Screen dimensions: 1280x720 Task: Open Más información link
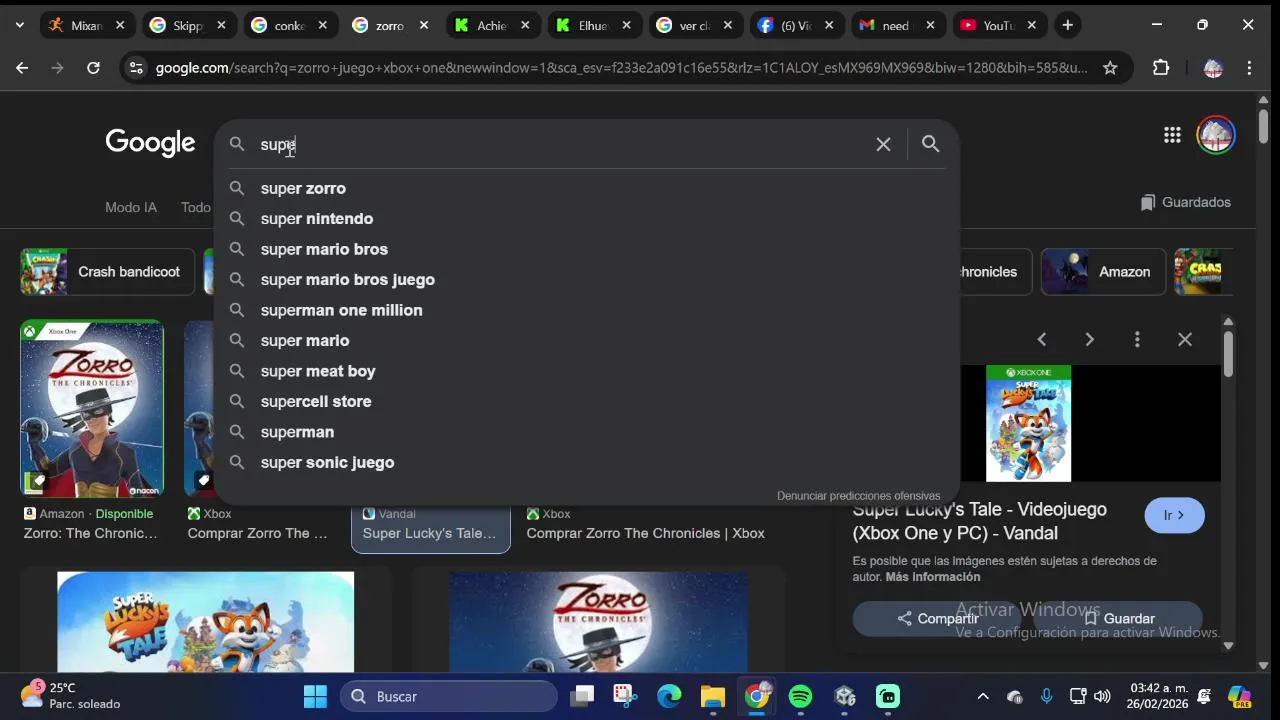coord(932,577)
